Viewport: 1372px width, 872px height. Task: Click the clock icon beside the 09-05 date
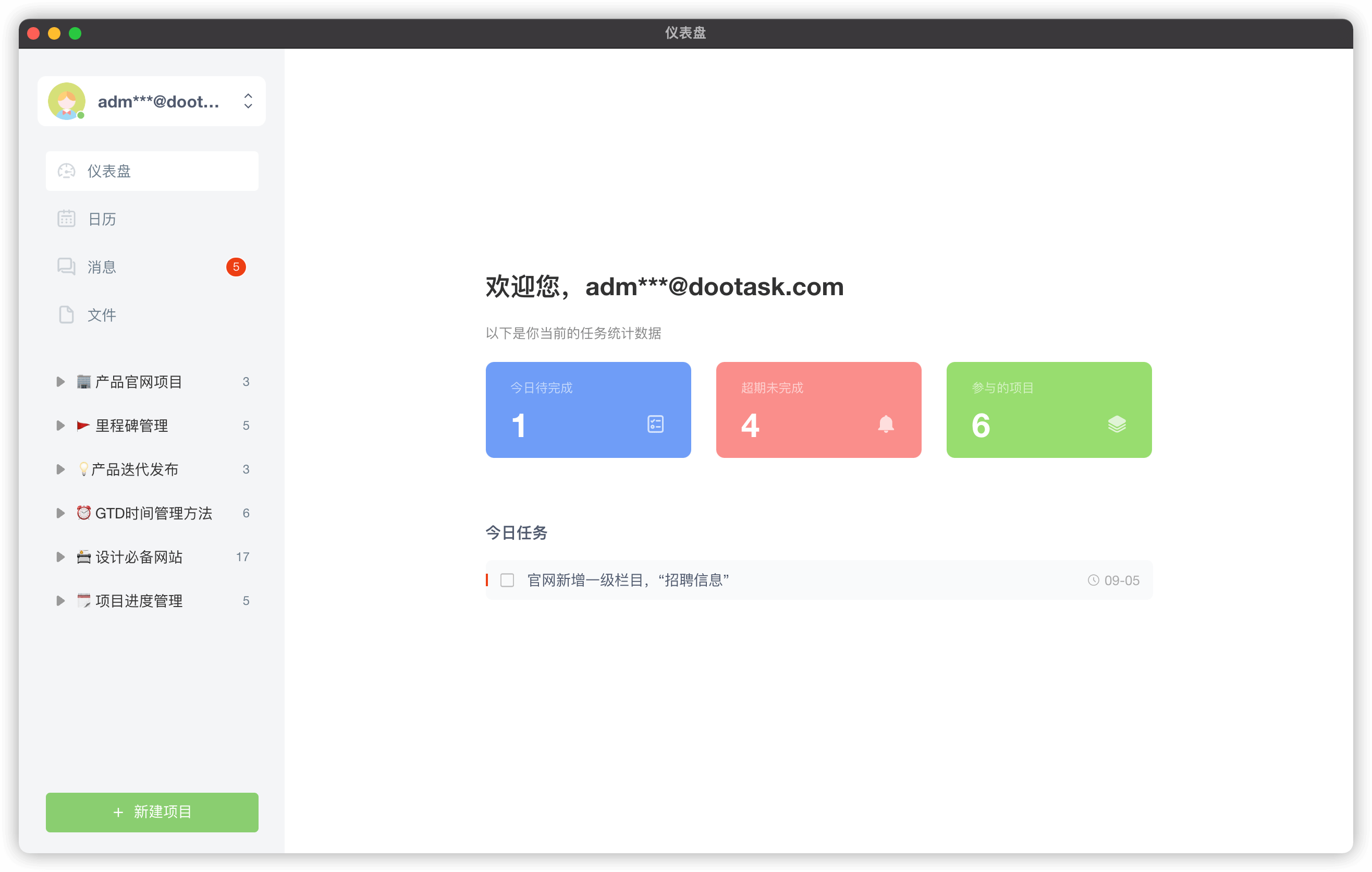[x=1093, y=580]
